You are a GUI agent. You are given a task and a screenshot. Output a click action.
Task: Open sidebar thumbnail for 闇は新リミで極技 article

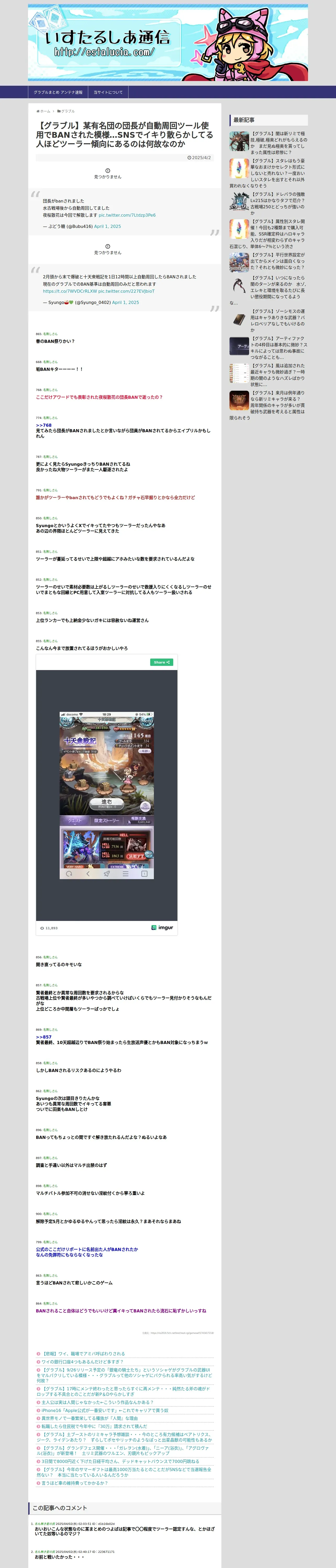[239, 141]
